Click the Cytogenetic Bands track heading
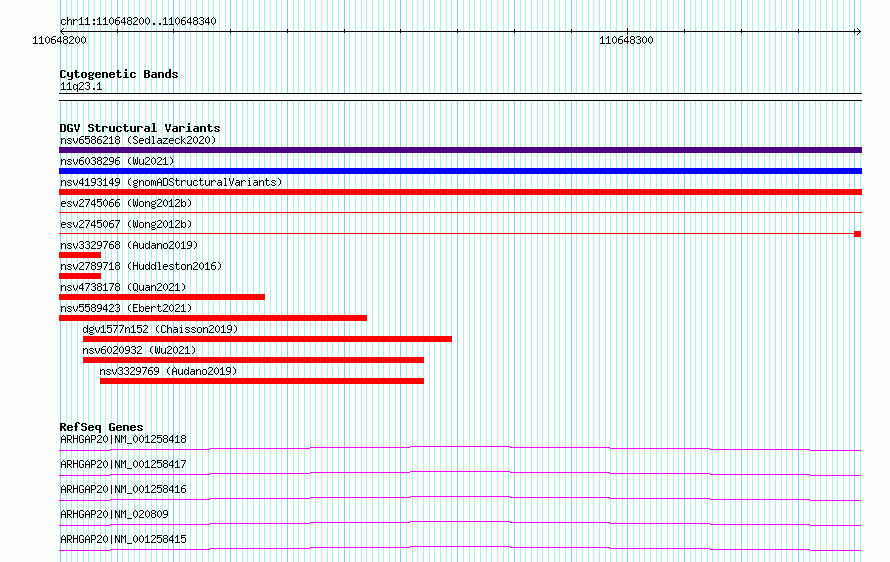The image size is (890, 562). coord(119,74)
